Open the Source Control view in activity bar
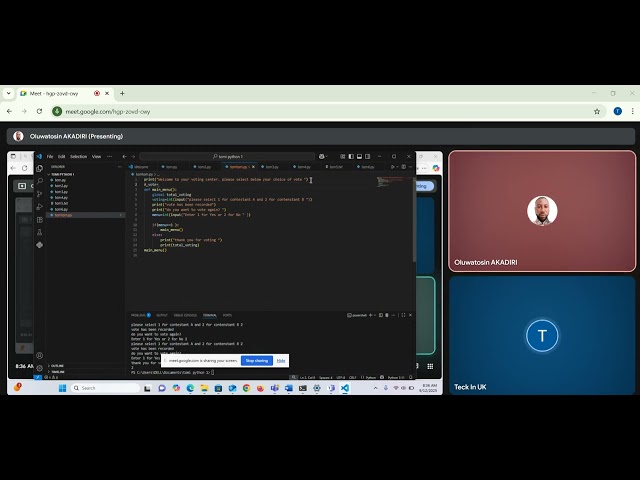The image size is (640, 480). 40,194
